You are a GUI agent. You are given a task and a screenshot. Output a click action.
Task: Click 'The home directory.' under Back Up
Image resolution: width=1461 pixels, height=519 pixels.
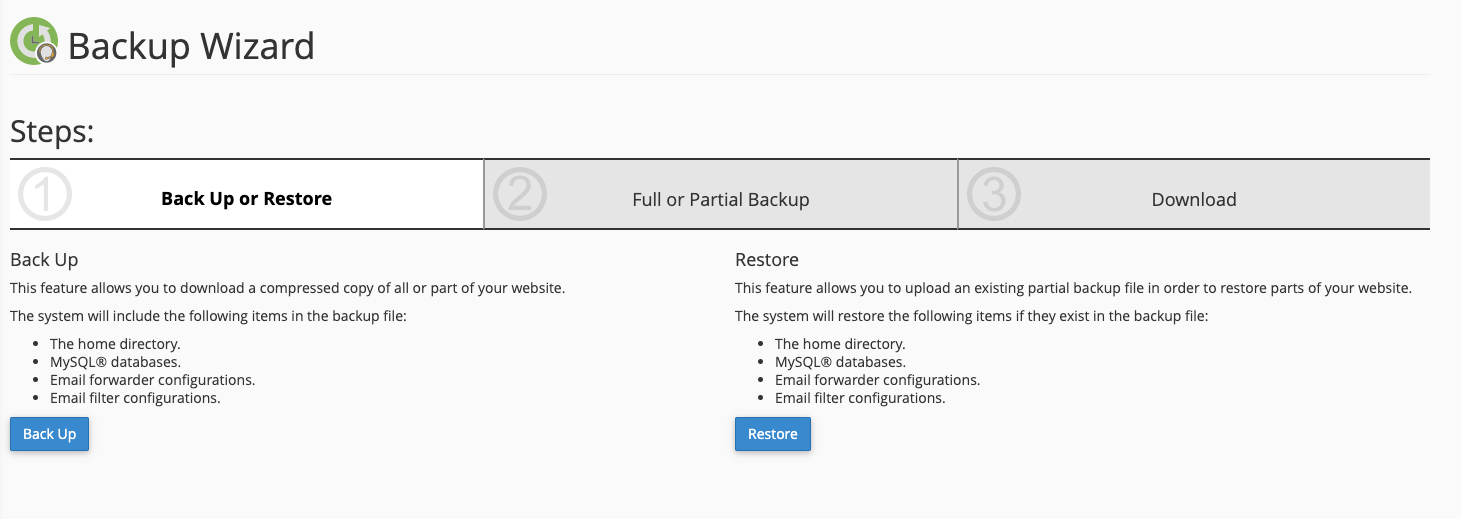[115, 344]
